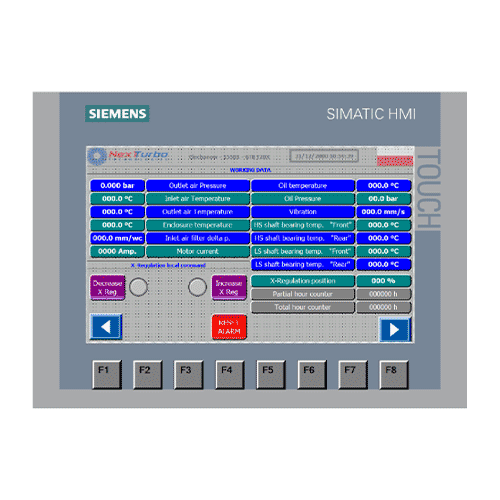The height and width of the screenshot is (500, 500).
Task: Click the Total hour counter value
Action: pyautogui.click(x=384, y=307)
